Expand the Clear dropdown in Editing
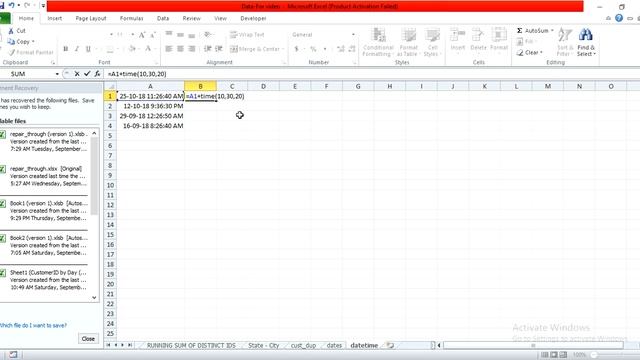 [x=541, y=53]
